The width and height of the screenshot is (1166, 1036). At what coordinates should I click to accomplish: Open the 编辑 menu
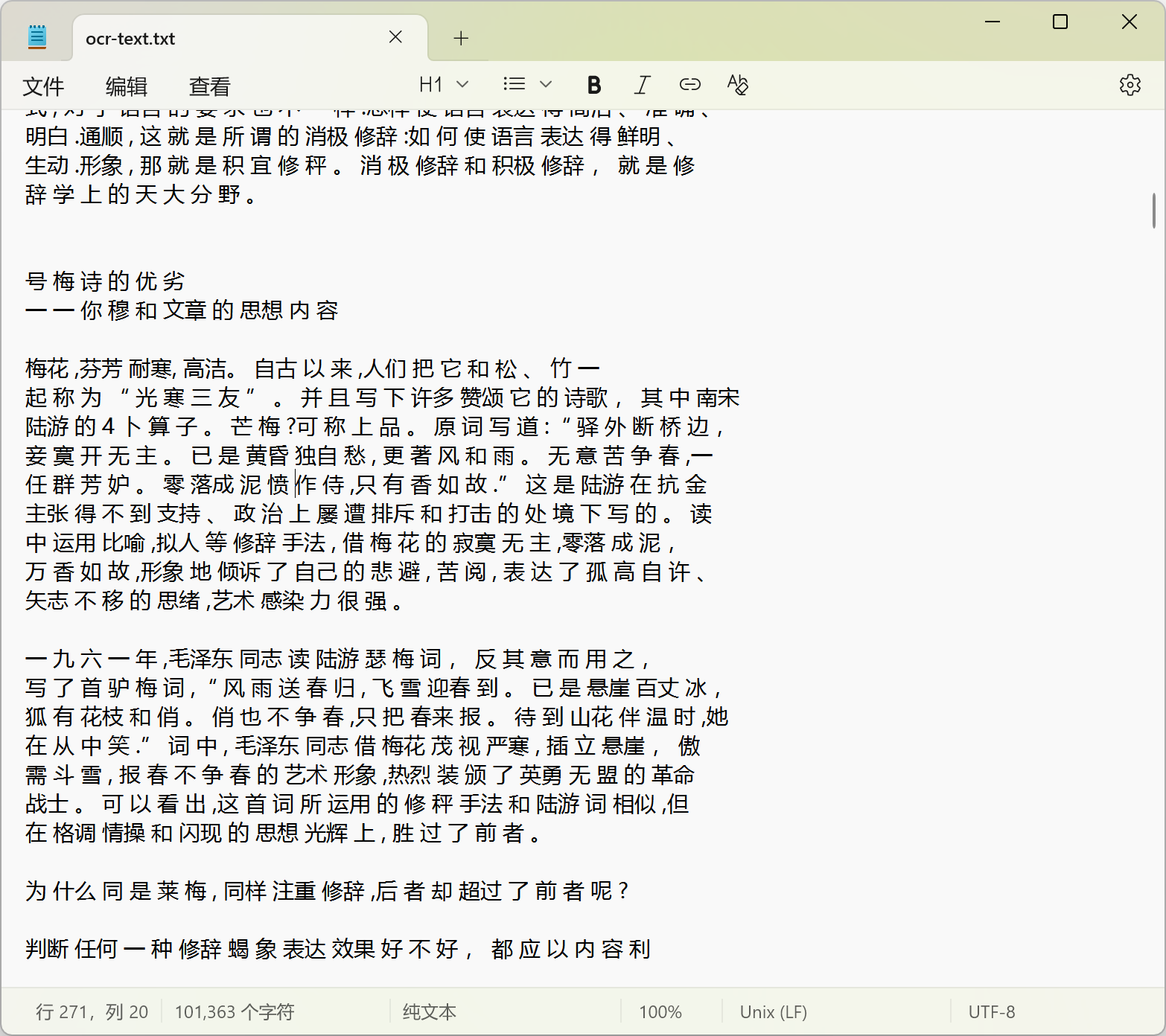coord(126,86)
